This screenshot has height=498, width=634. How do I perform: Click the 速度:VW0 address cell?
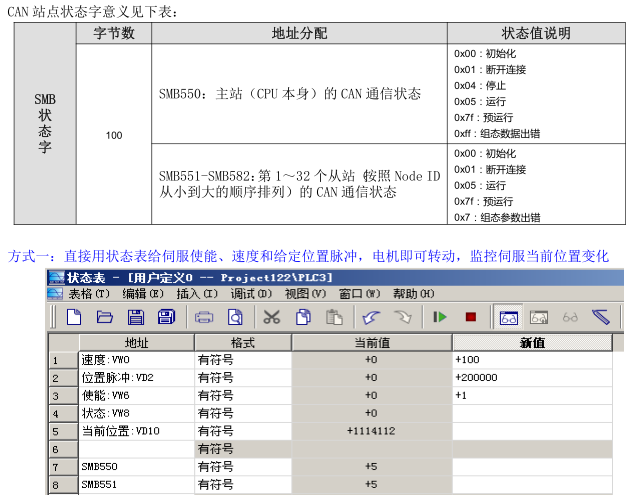[137, 360]
